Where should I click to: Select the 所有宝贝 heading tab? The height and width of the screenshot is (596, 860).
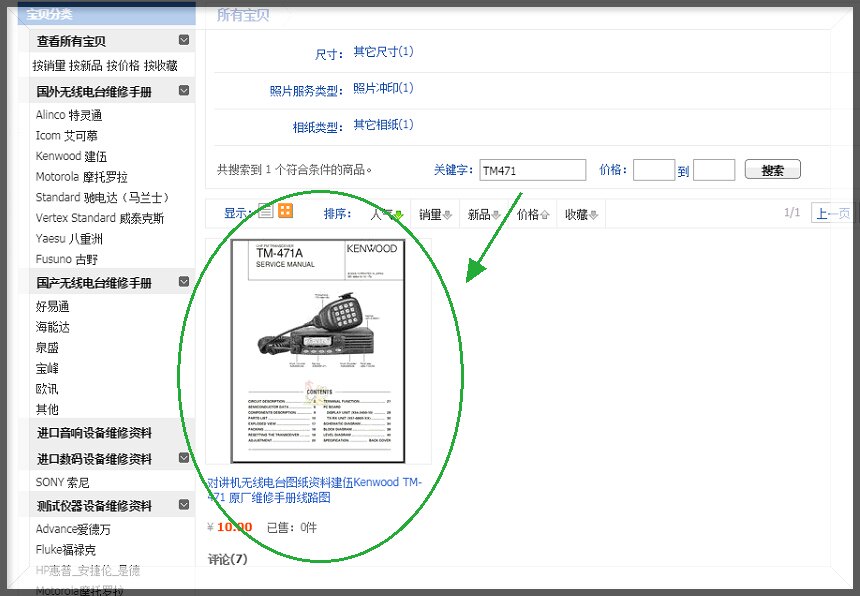click(243, 15)
